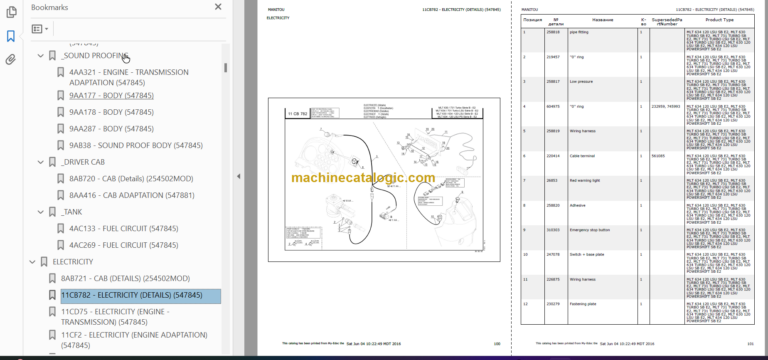
Task: Collapse the _SOUND PROOFING bookmark group
Action: coord(41,56)
